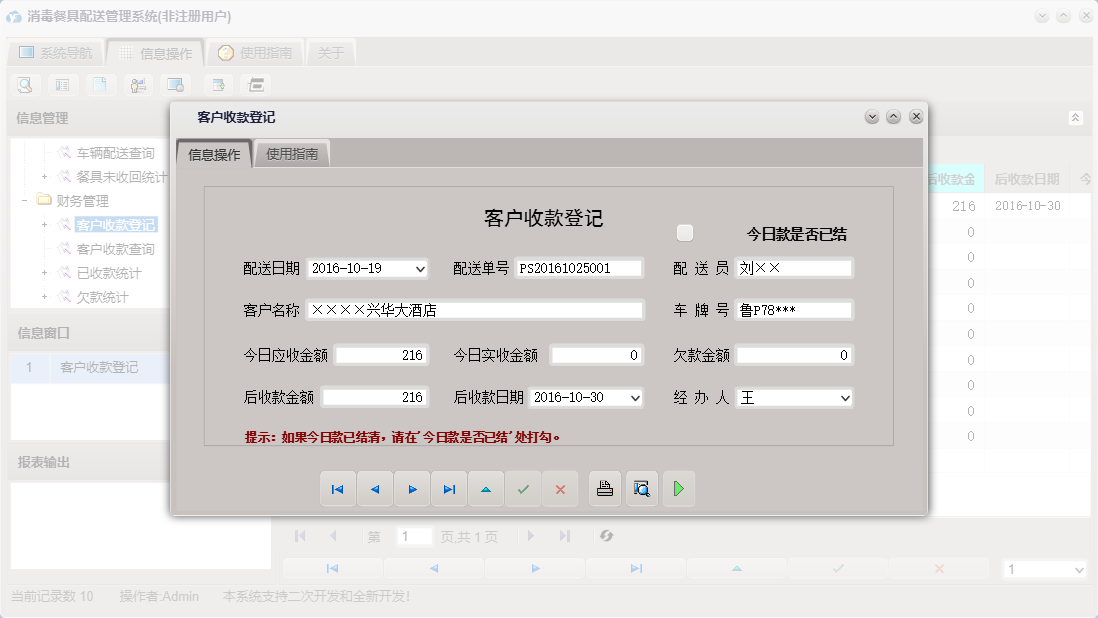Check the 今日款是否已结 checkbox
The width and height of the screenshot is (1098, 618).
tap(685, 231)
